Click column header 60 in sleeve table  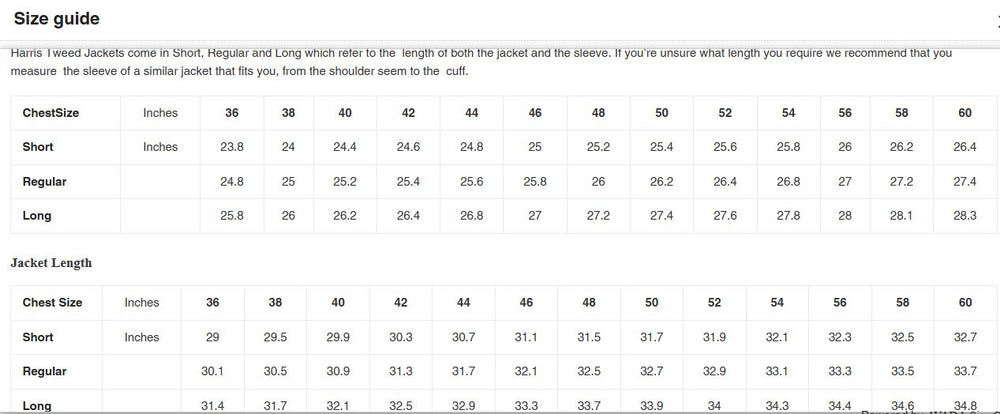pos(965,113)
